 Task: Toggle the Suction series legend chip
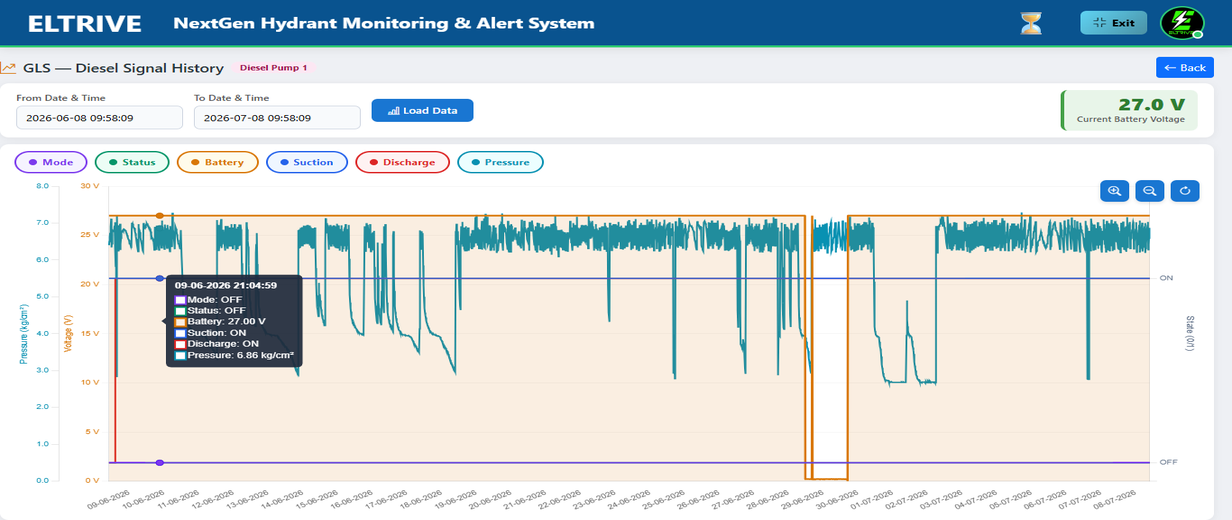tap(307, 162)
